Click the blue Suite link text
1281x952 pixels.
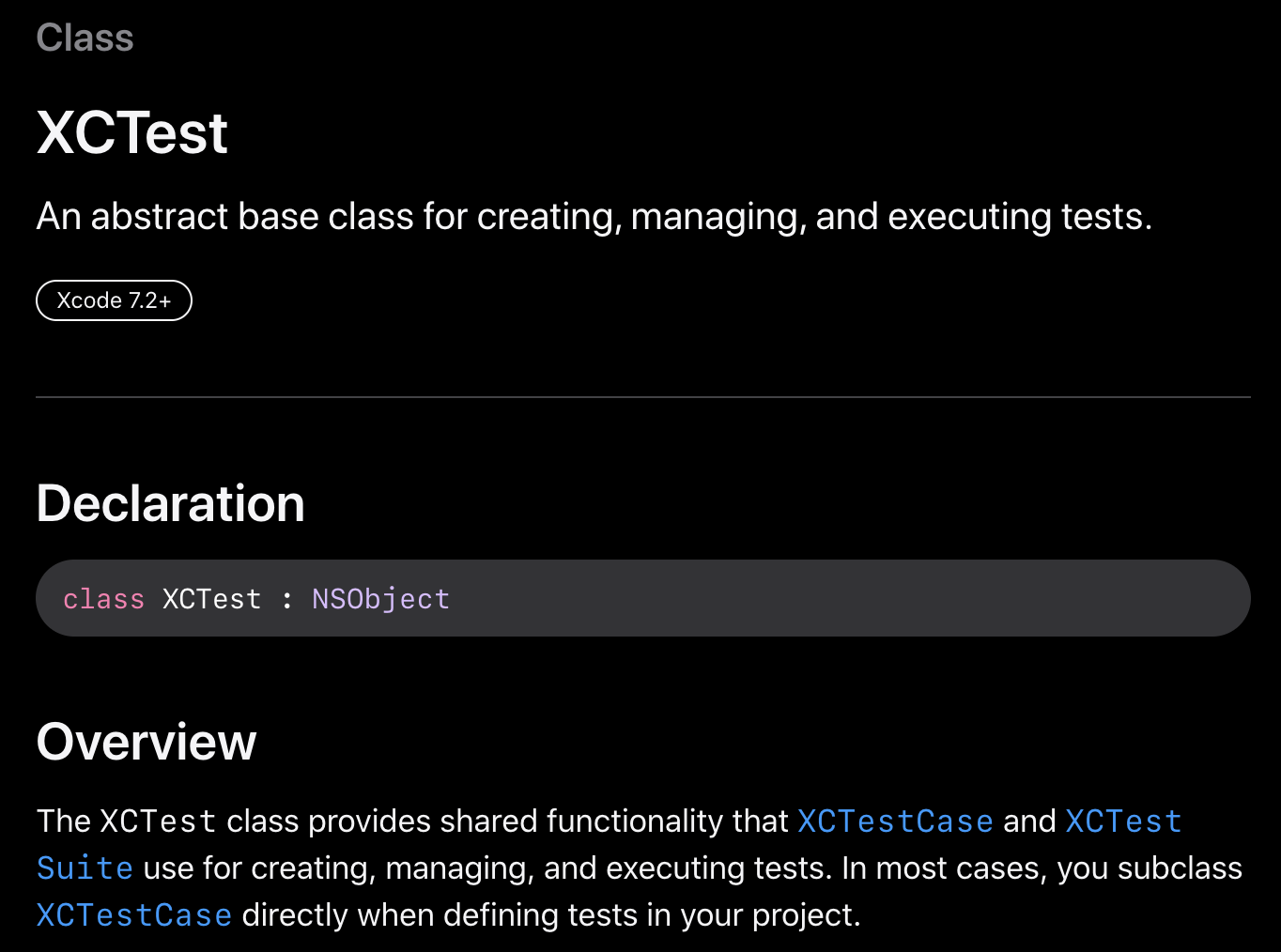[85, 868]
